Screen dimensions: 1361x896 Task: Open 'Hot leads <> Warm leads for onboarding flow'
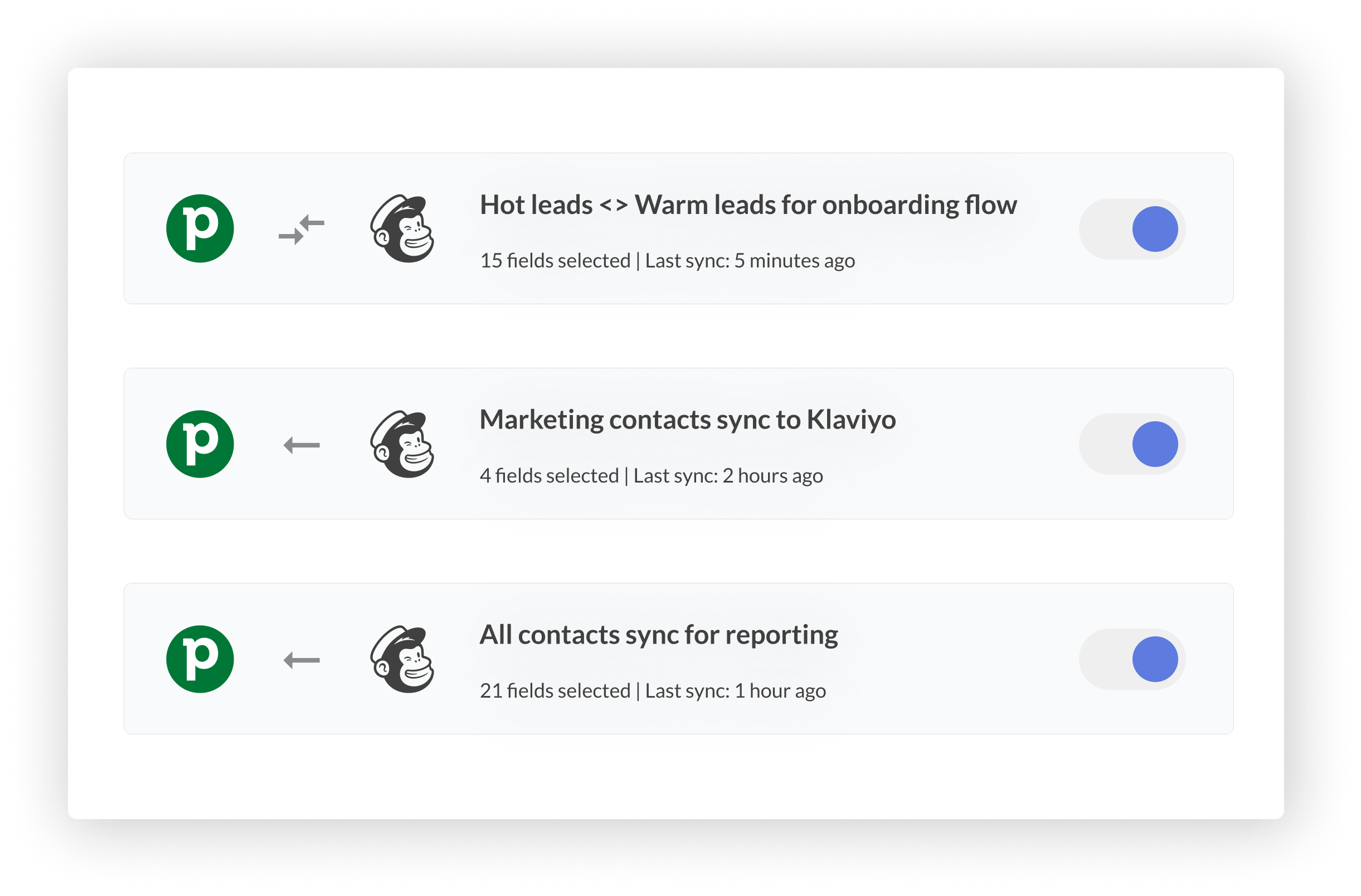pyautogui.click(x=748, y=204)
